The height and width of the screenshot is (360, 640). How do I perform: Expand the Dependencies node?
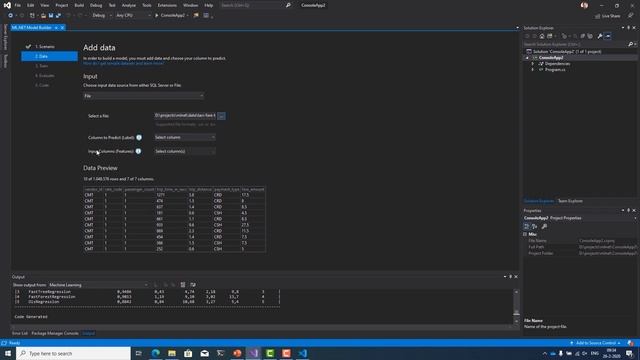click(x=532, y=64)
